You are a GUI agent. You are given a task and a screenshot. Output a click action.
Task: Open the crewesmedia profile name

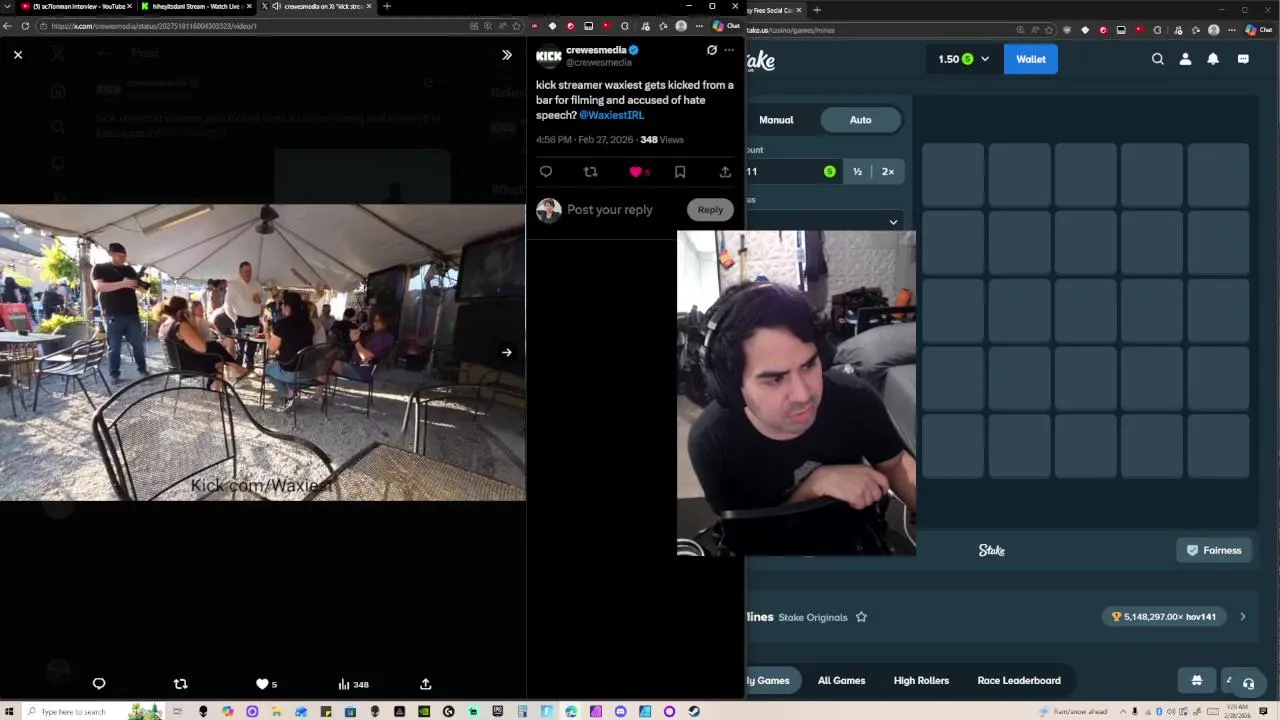click(x=596, y=50)
